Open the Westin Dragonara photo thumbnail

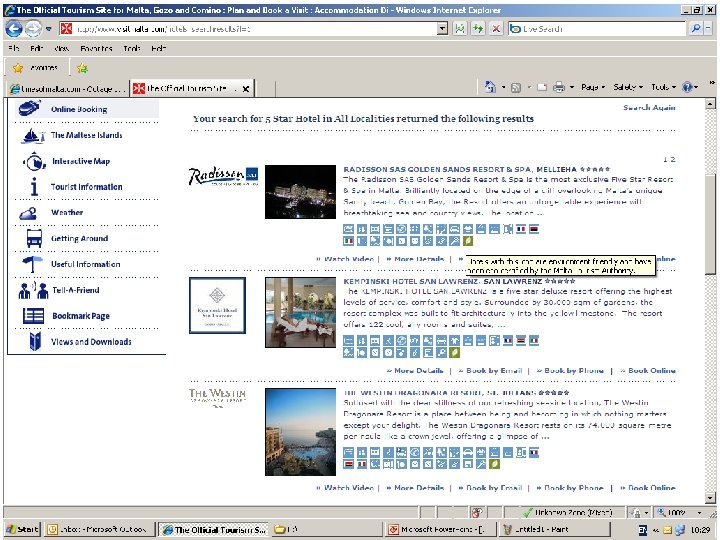(300, 432)
